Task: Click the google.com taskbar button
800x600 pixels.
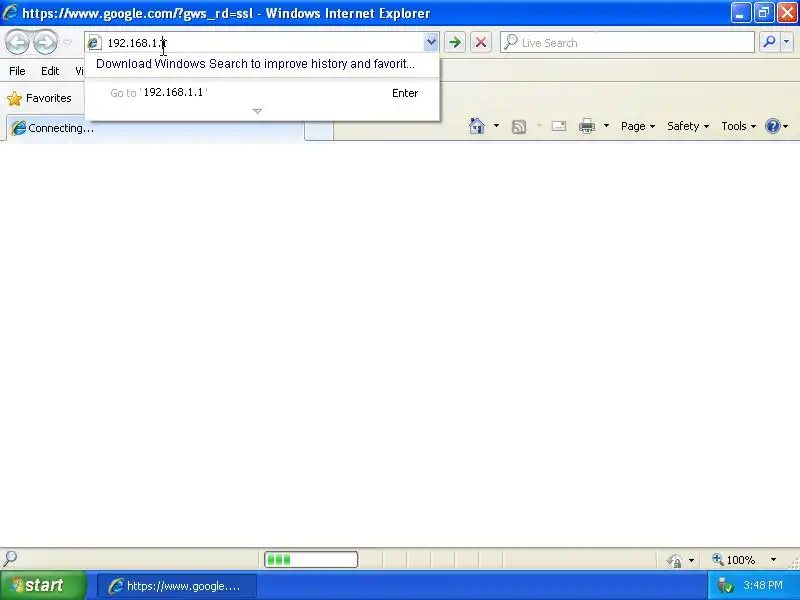Action: click(x=177, y=586)
